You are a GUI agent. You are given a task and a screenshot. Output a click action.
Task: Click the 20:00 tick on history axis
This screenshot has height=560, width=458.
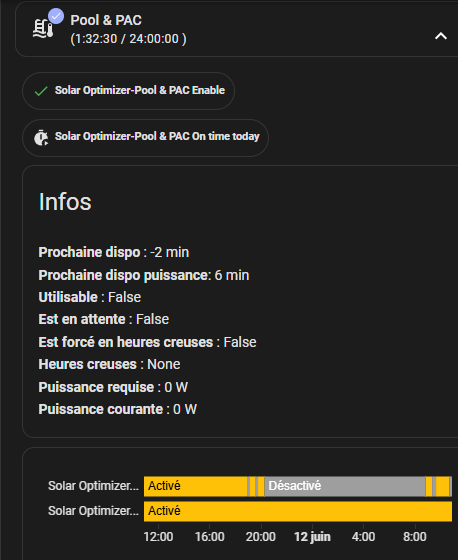click(x=261, y=536)
